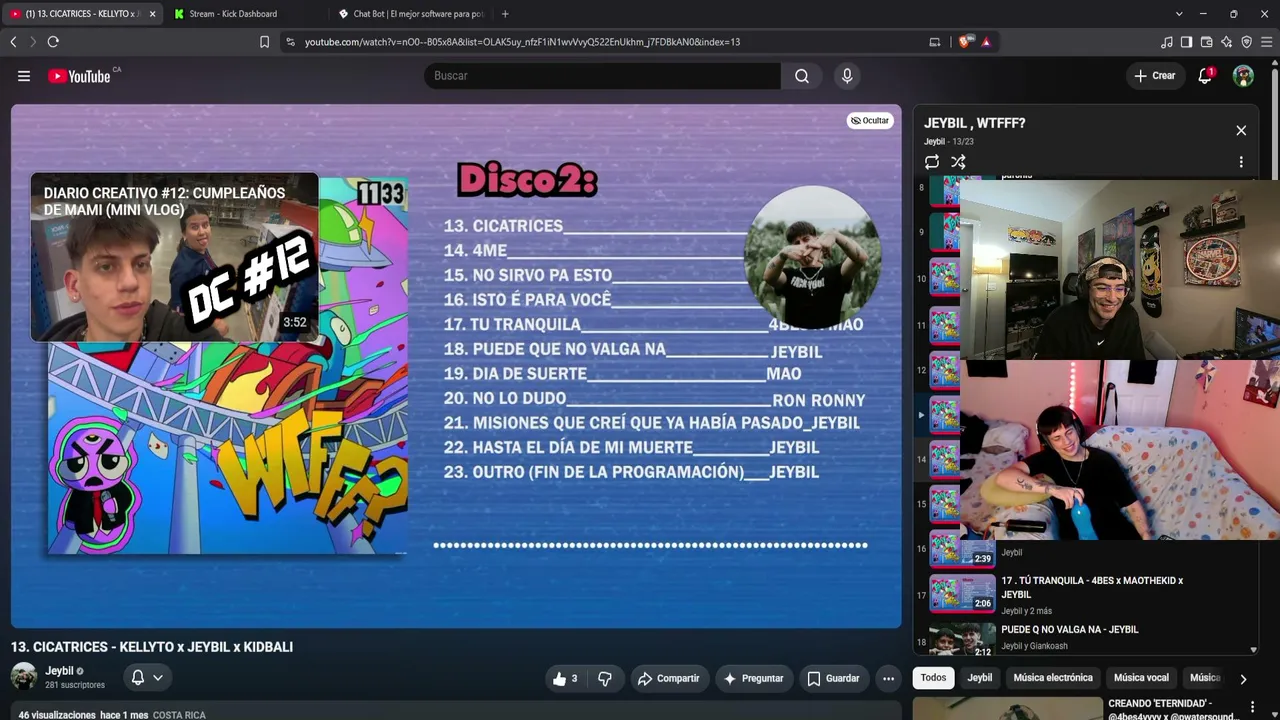The height and width of the screenshot is (720, 1280).
Task: Open Leo AI sparkle icon
Action: point(1226,42)
